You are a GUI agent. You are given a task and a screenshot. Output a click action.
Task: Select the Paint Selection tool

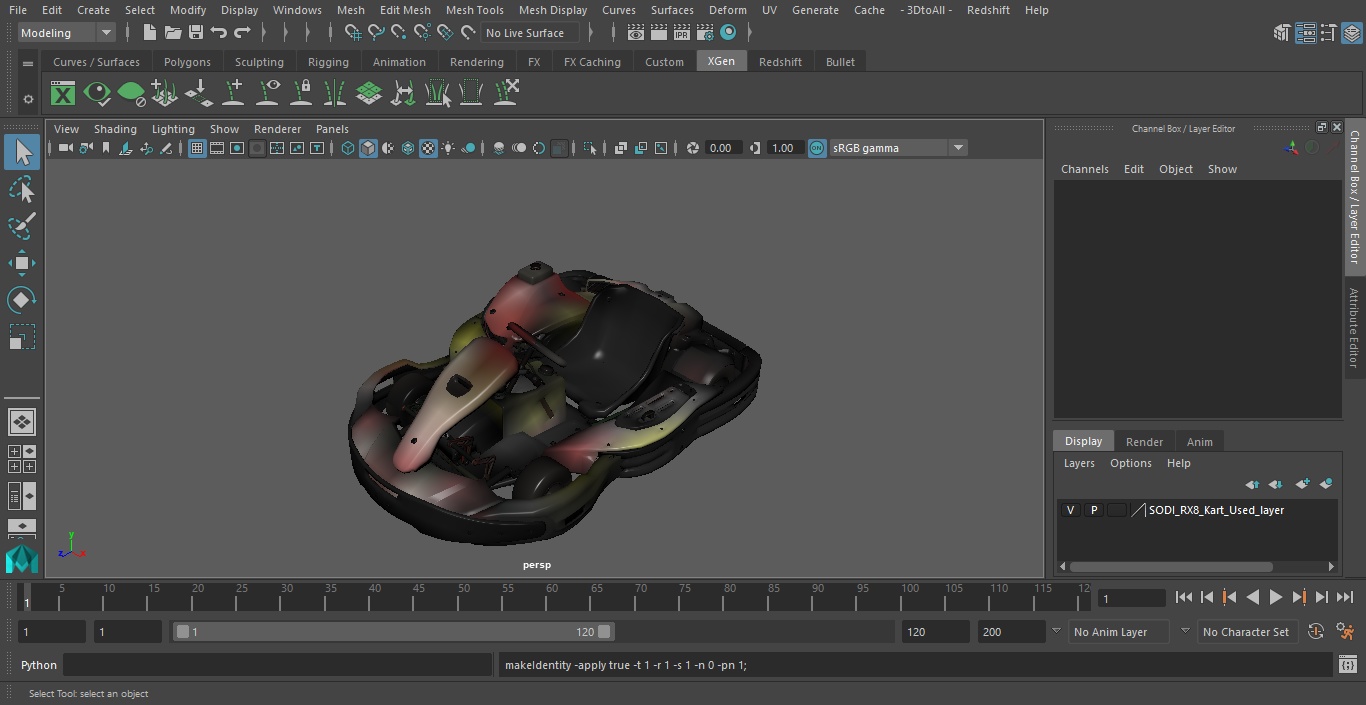pyautogui.click(x=21, y=226)
